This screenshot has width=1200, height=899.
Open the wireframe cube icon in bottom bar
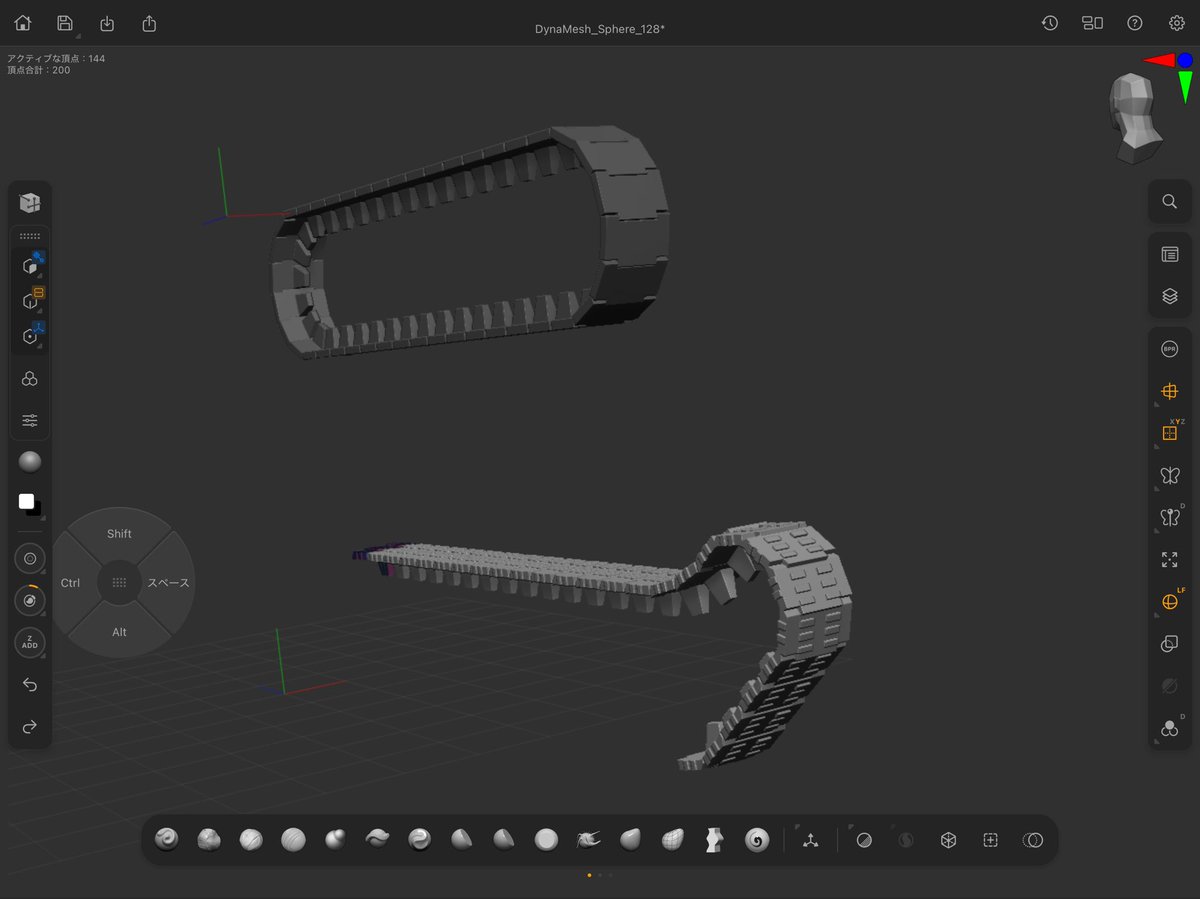pos(948,840)
